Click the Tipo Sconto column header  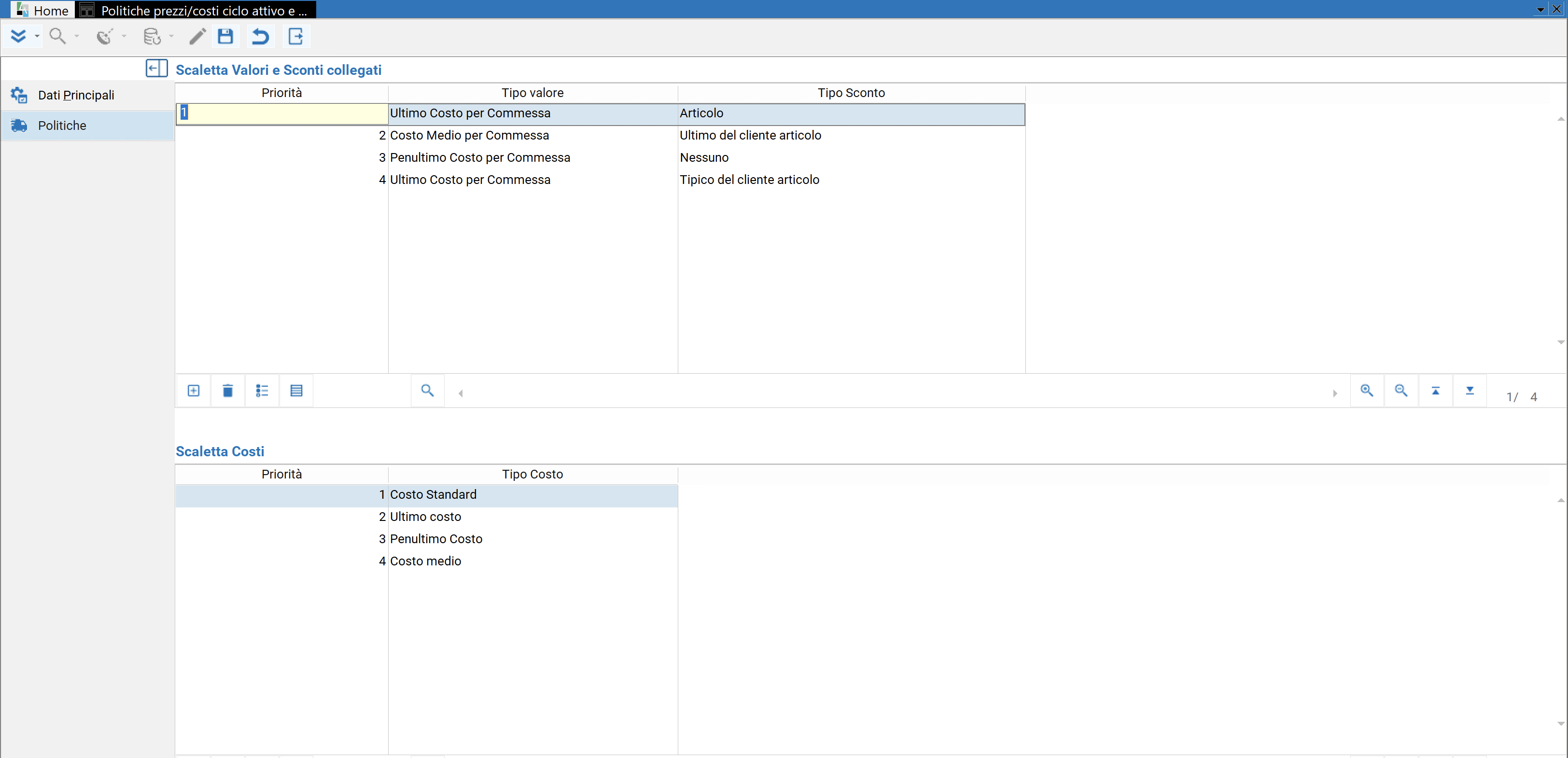(851, 93)
